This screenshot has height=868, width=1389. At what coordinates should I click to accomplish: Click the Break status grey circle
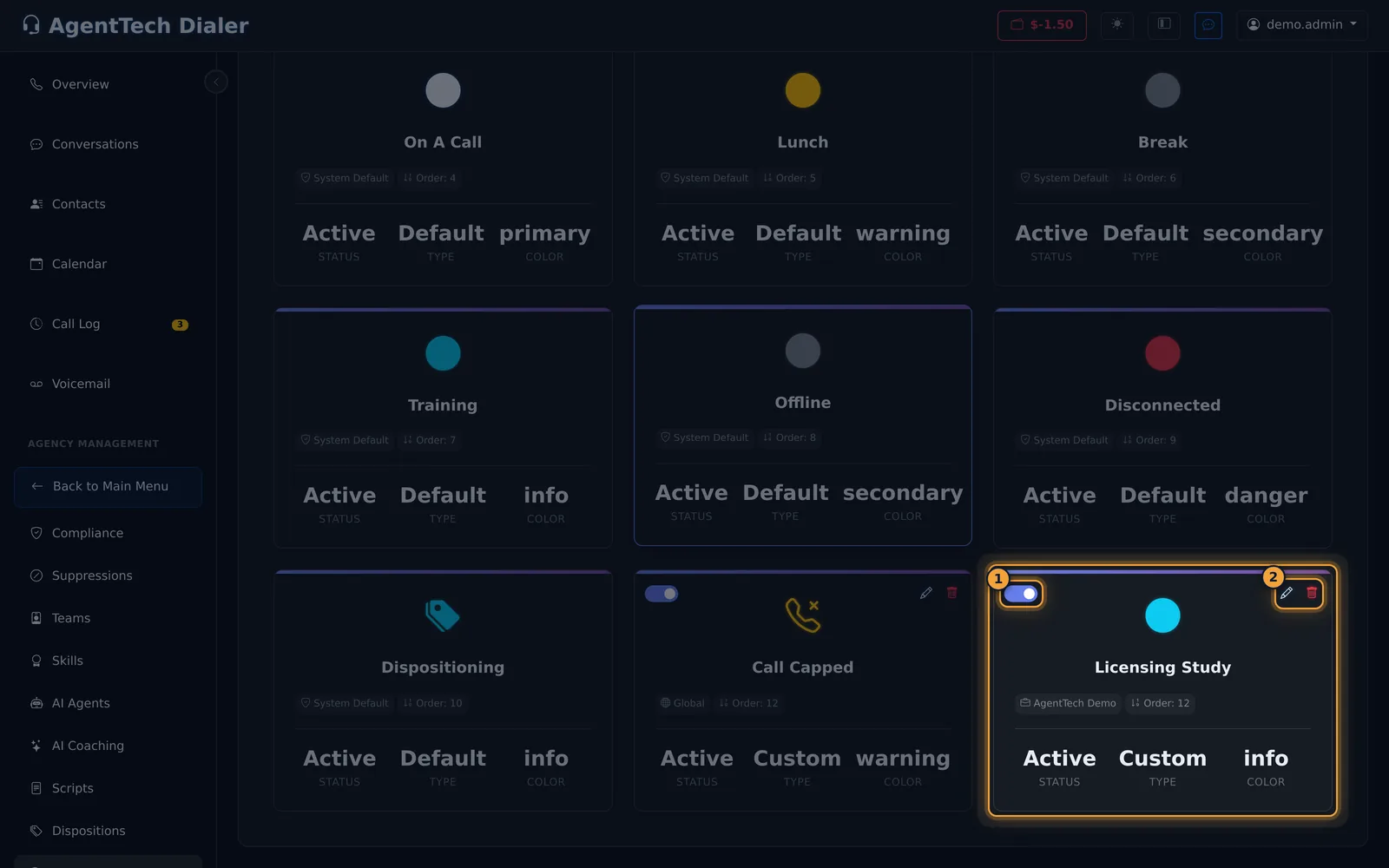pos(1162,90)
